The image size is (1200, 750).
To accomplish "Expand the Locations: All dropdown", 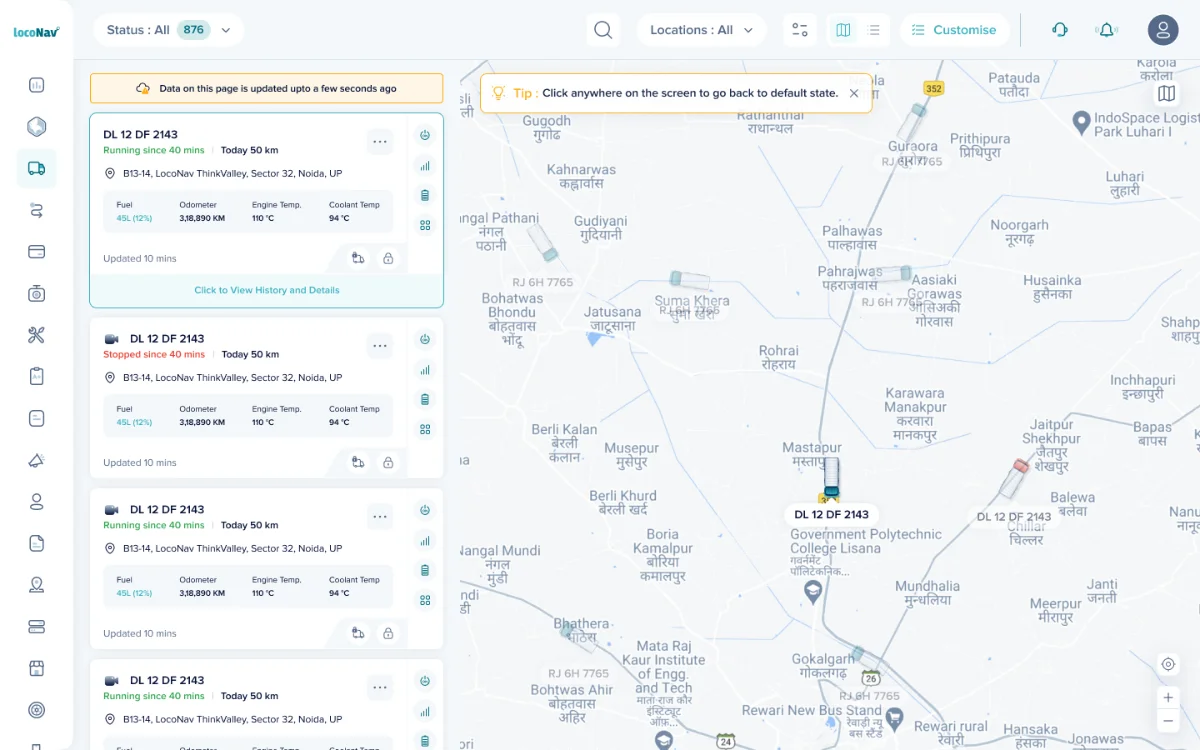I will [701, 30].
